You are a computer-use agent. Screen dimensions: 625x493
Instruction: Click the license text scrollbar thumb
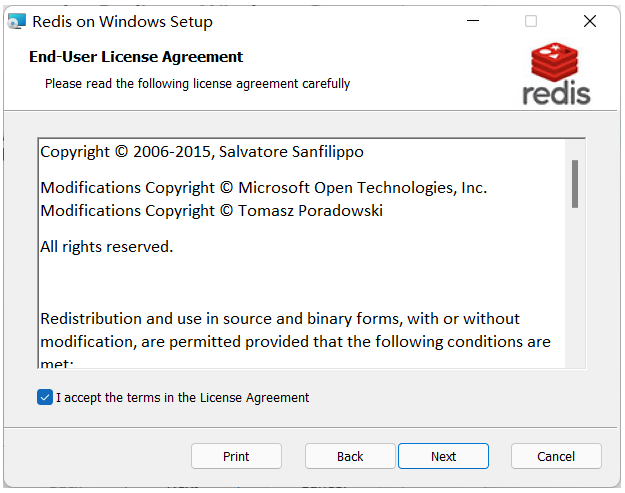[575, 183]
